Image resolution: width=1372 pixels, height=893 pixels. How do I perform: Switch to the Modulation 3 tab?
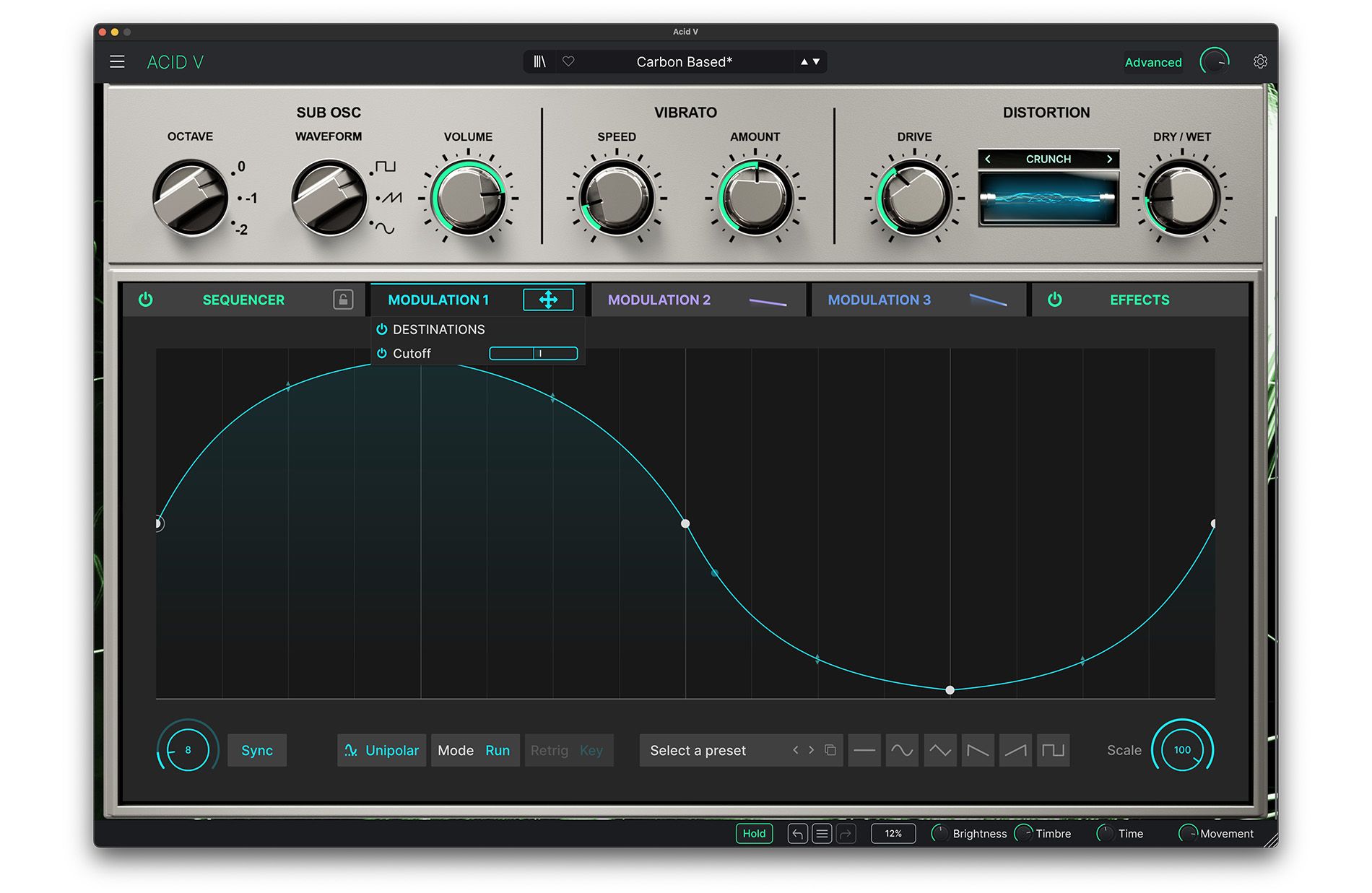(x=879, y=300)
